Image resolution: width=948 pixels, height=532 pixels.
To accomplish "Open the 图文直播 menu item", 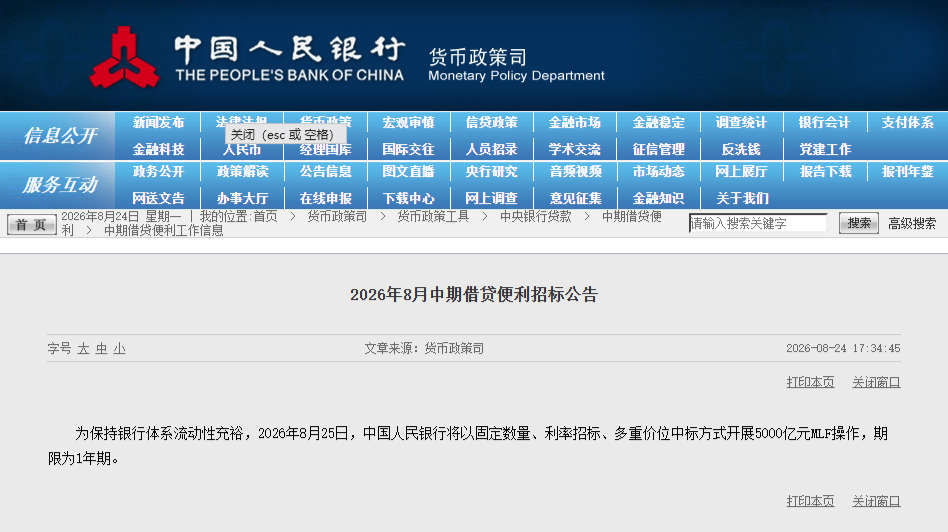I will pos(409,172).
